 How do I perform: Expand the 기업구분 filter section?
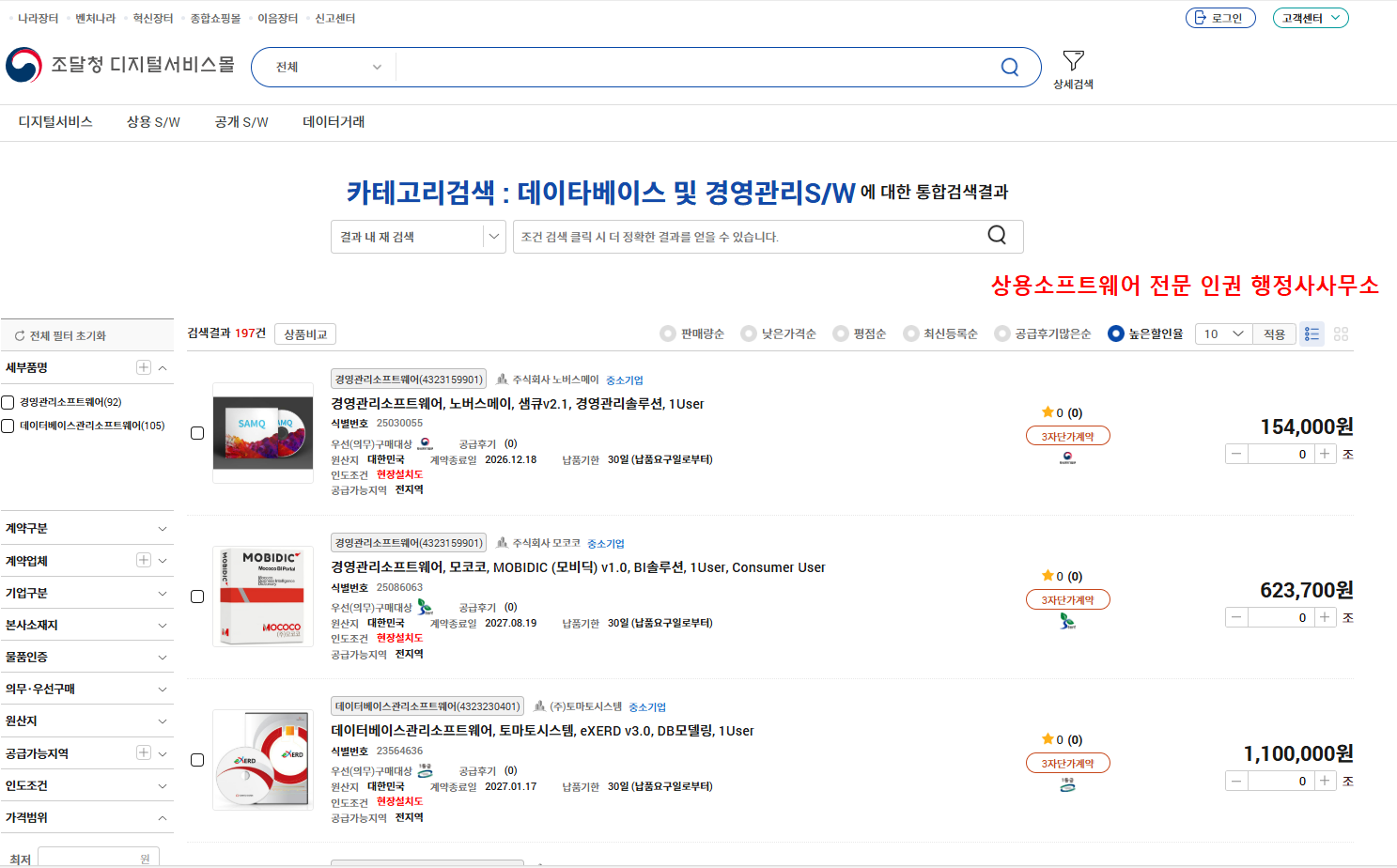[x=86, y=593]
